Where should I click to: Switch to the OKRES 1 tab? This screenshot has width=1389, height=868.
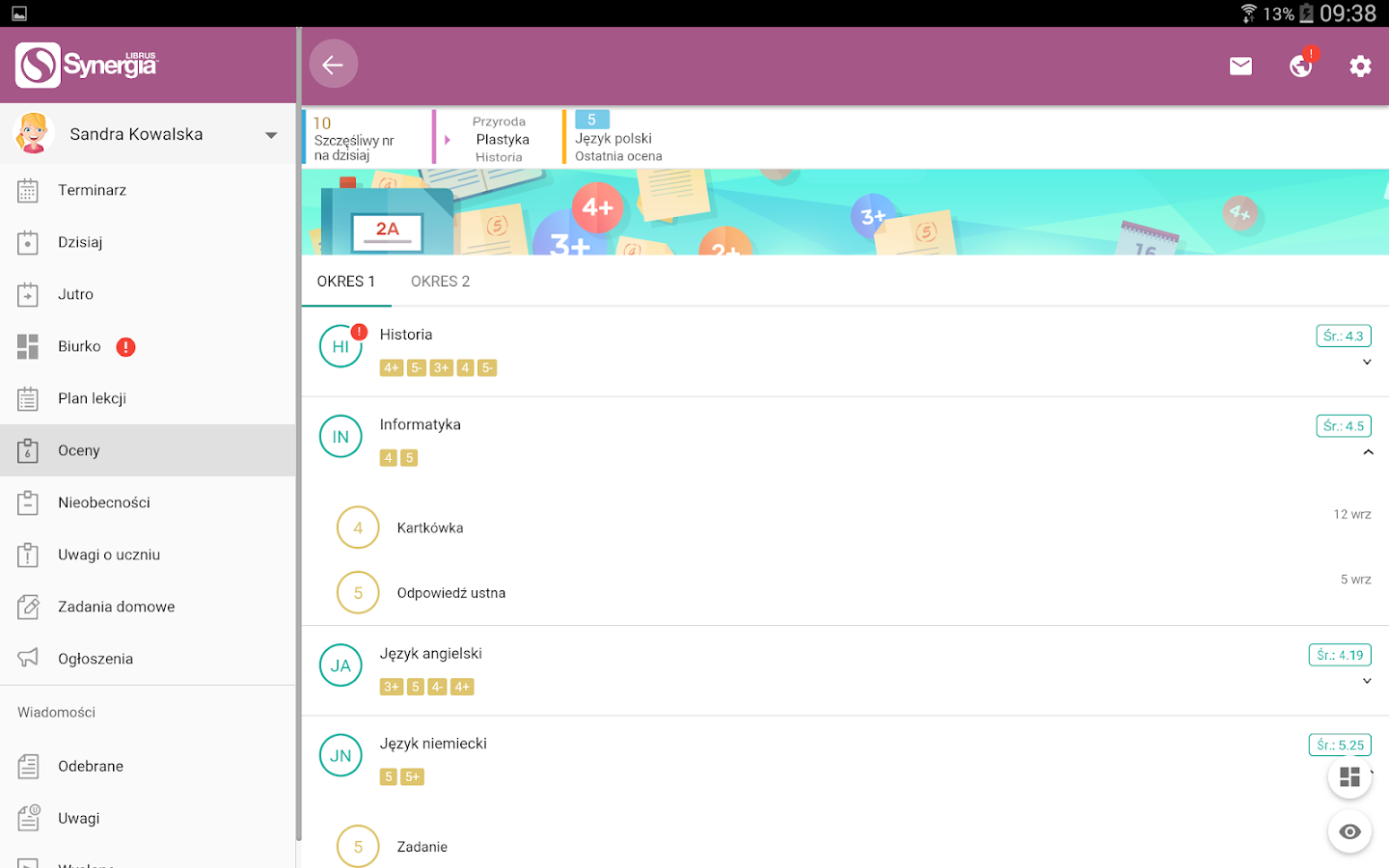point(346,282)
